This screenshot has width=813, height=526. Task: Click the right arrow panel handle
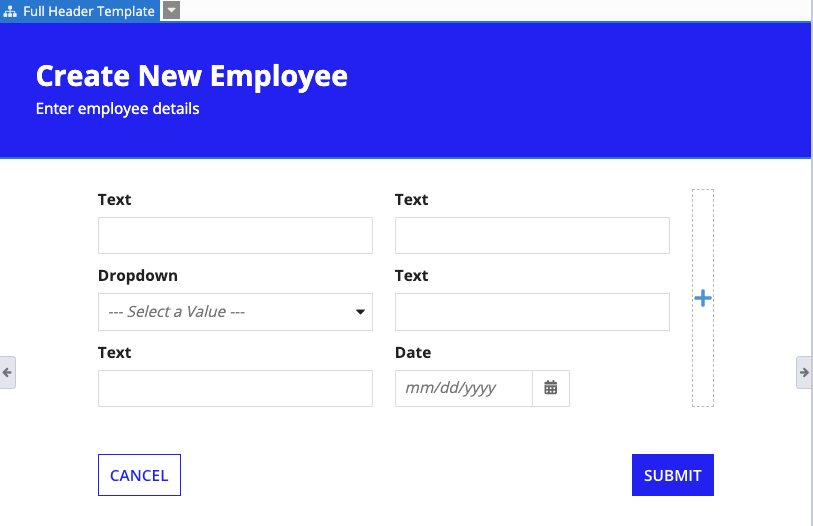point(804,372)
